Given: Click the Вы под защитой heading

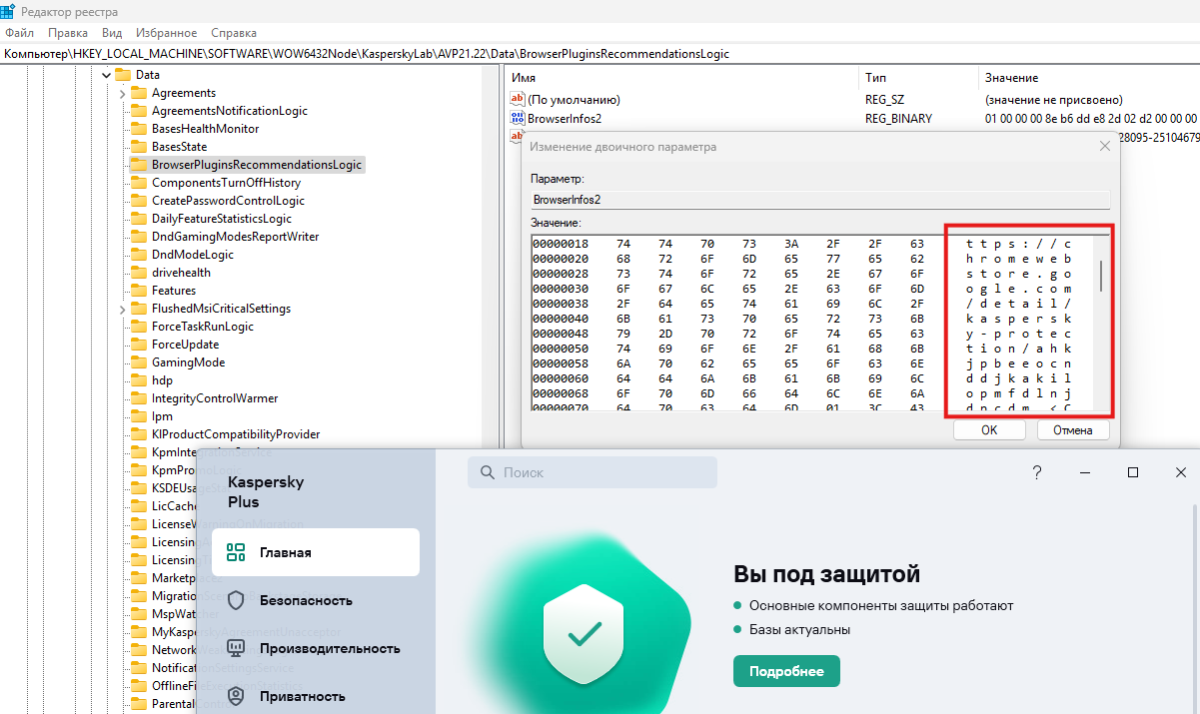Looking at the screenshot, I should (827, 574).
